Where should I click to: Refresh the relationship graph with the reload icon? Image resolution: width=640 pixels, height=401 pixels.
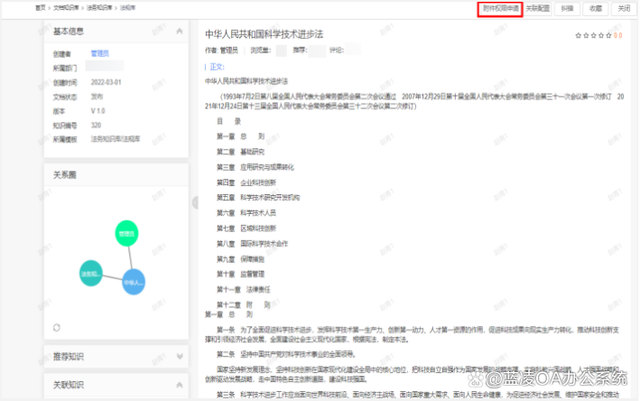pos(57,326)
